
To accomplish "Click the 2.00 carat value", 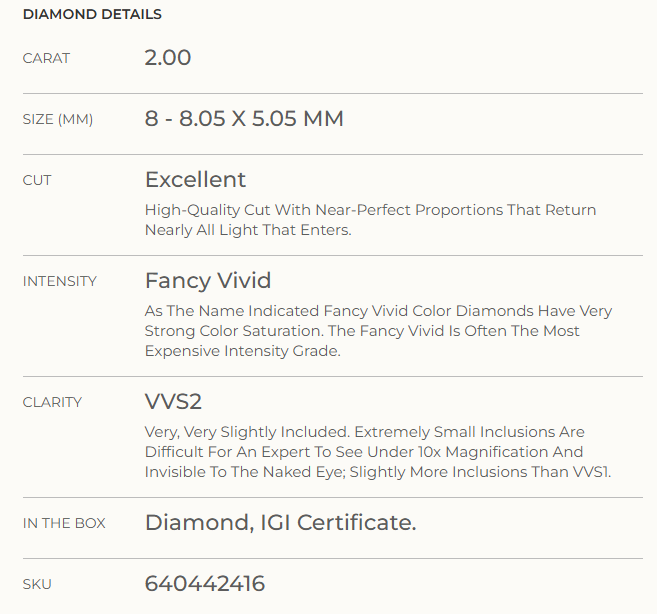I will 168,57.
